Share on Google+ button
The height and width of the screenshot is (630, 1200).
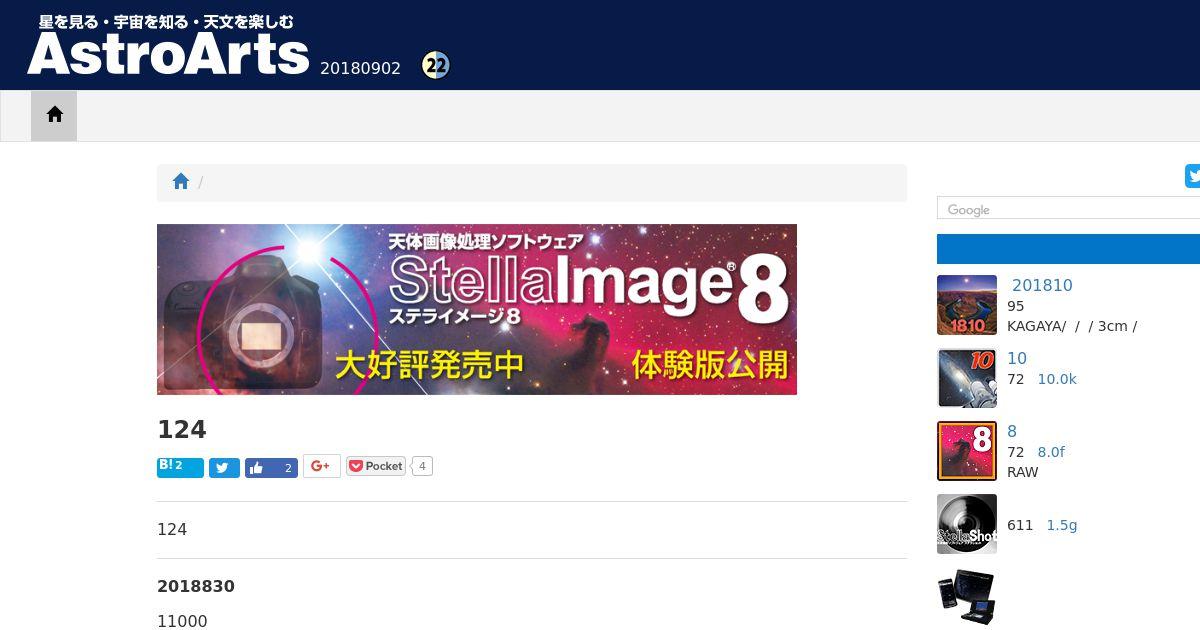pos(322,466)
